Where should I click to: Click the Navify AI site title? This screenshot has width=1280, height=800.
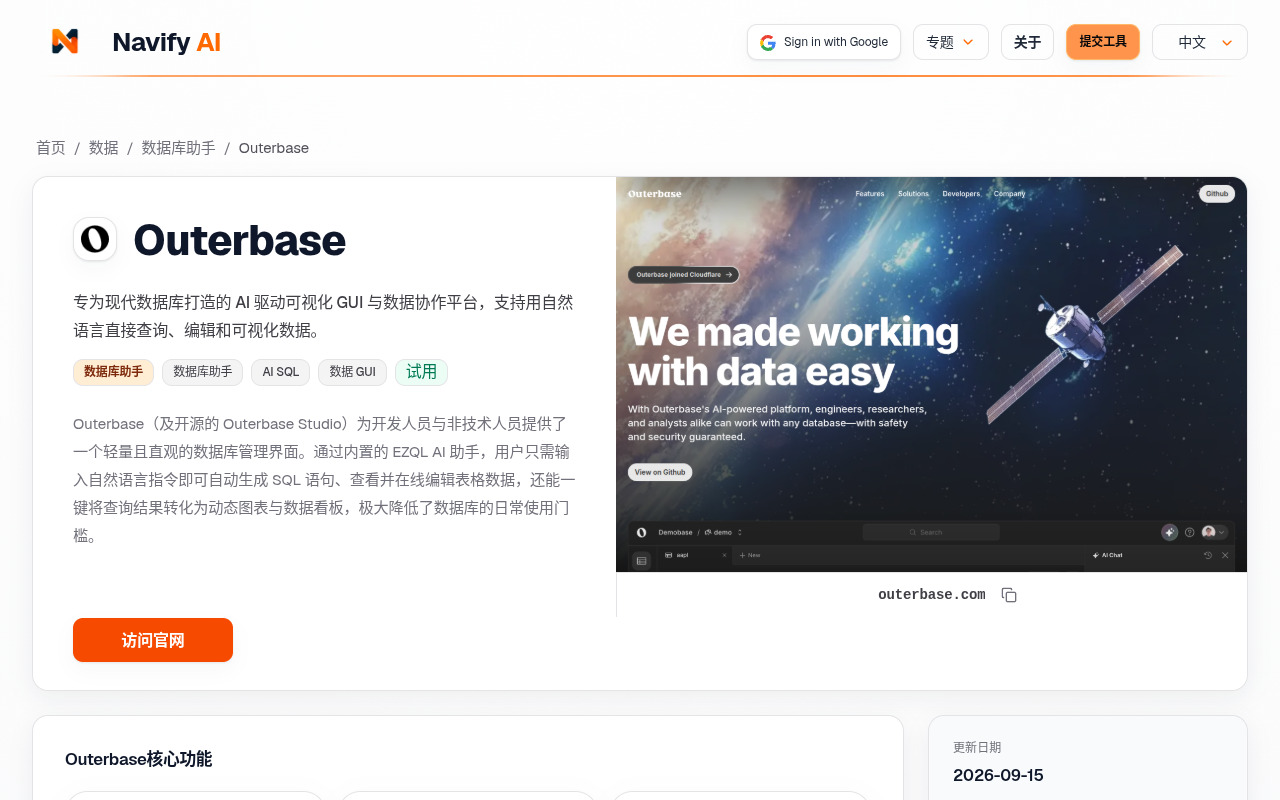tap(166, 42)
